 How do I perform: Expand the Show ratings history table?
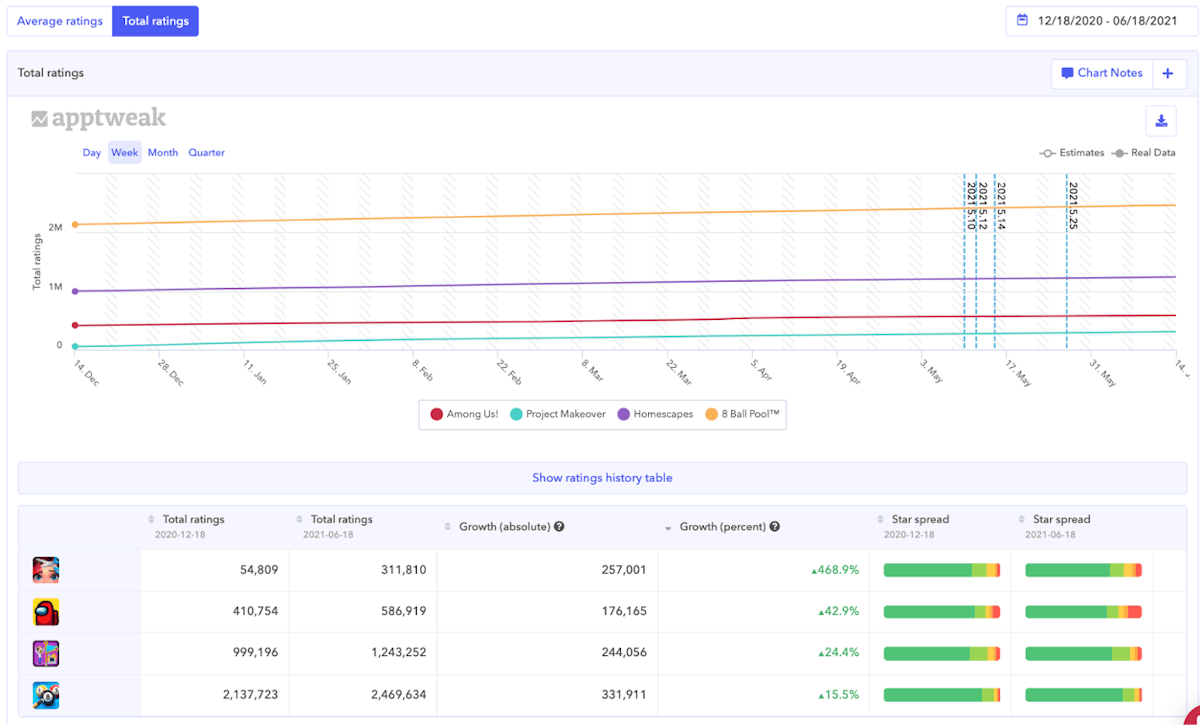pos(602,478)
